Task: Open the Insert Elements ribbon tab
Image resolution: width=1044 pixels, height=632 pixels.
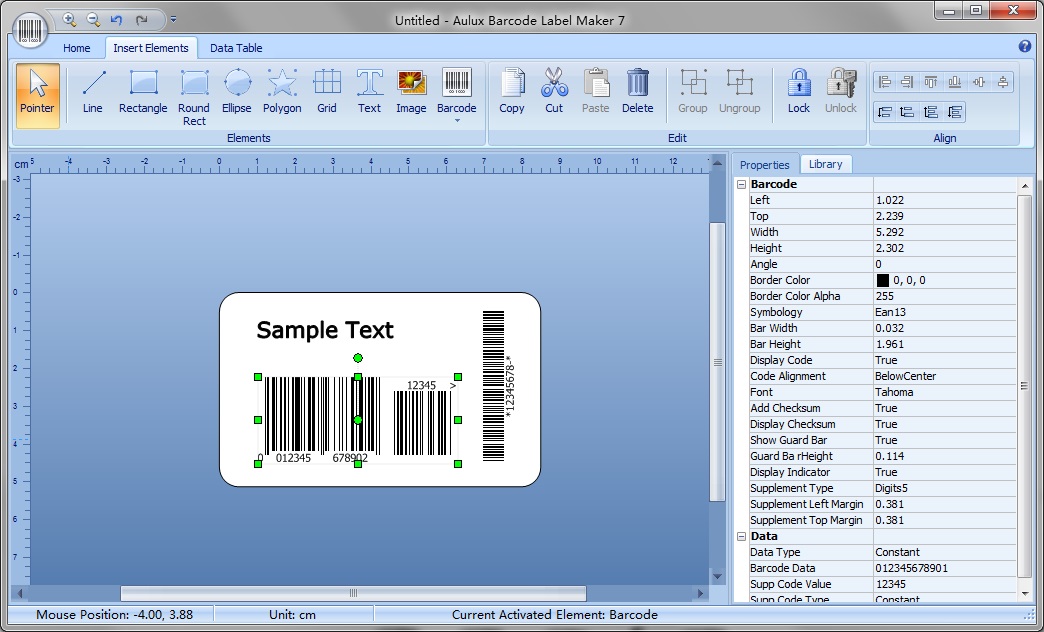Action: pyautogui.click(x=151, y=48)
